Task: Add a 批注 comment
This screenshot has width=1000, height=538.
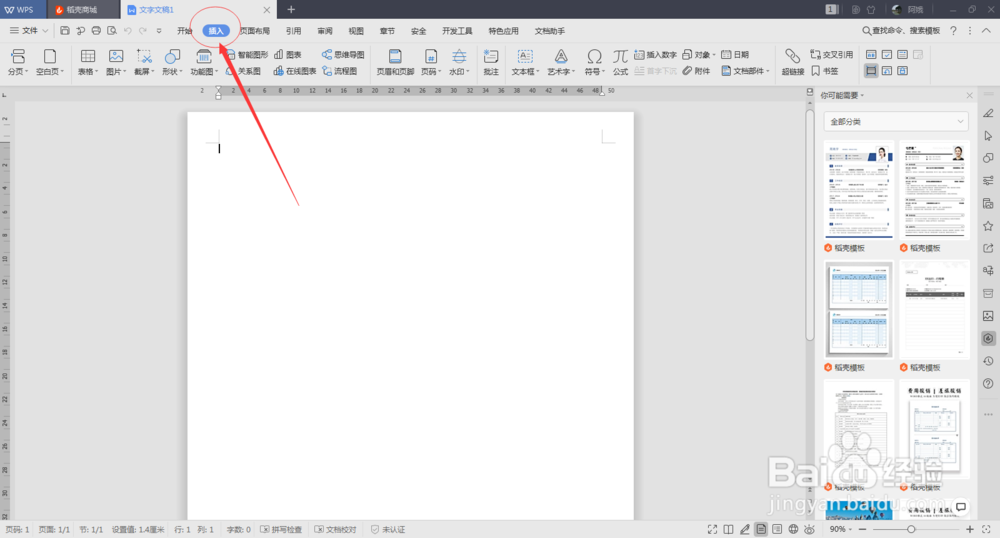Action: (x=490, y=62)
